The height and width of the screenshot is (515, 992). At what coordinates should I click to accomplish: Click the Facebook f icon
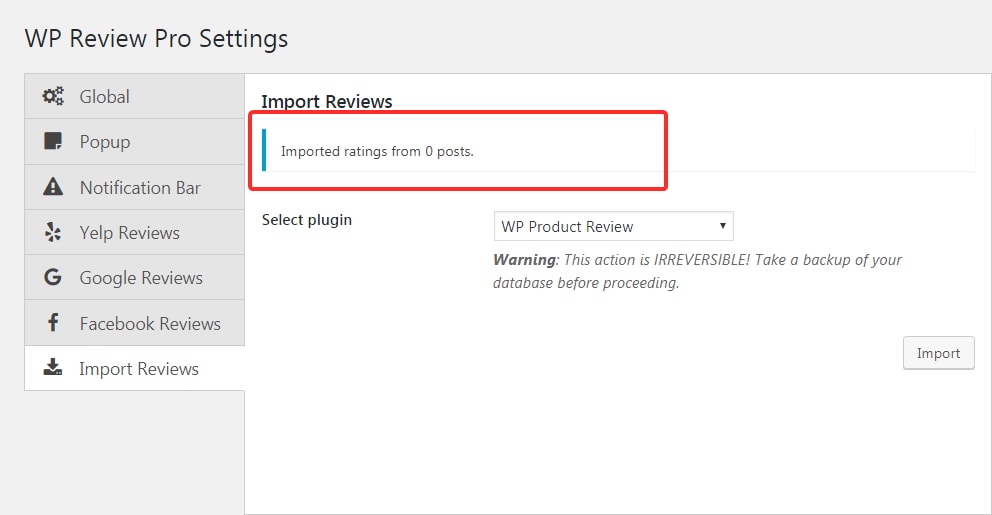tap(54, 323)
